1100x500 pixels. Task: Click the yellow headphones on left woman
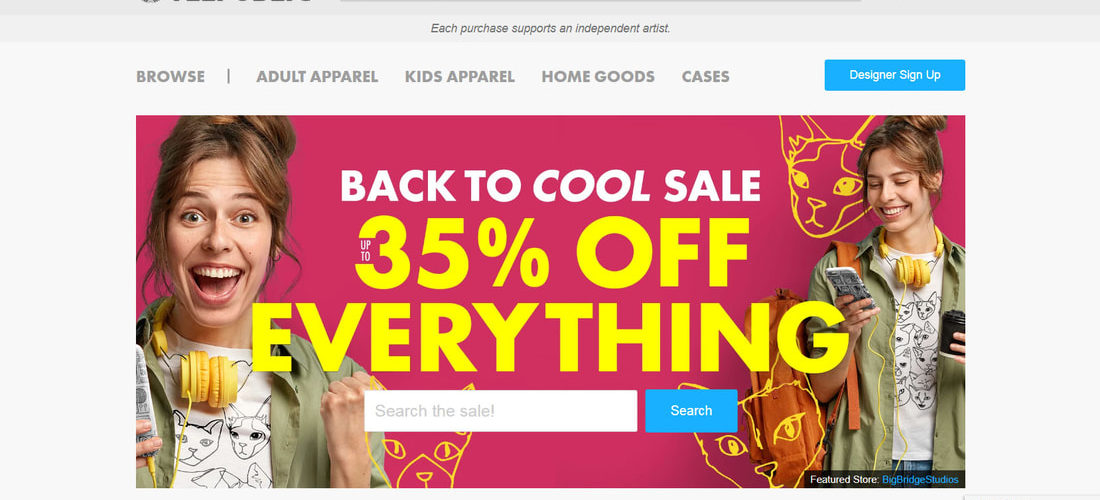tap(206, 375)
